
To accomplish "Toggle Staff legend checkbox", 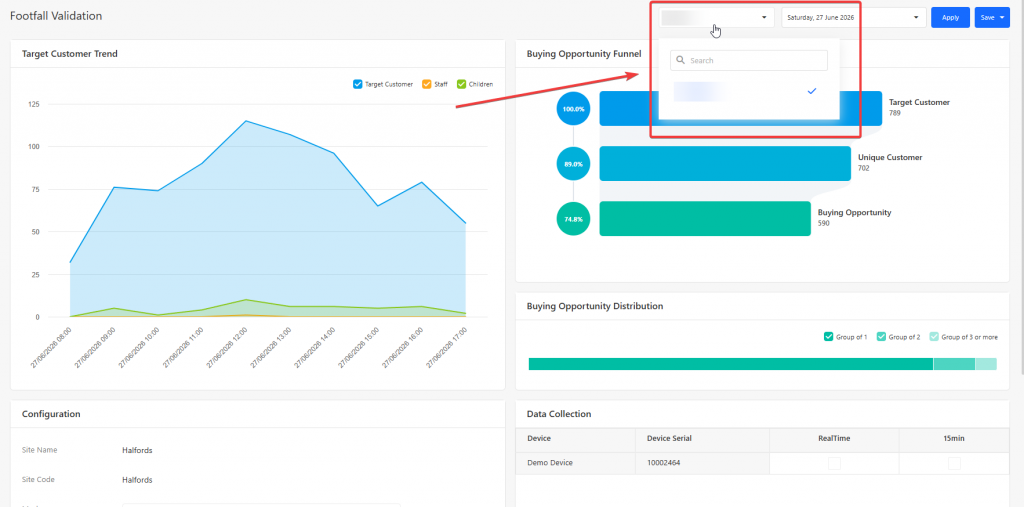I will coord(426,84).
